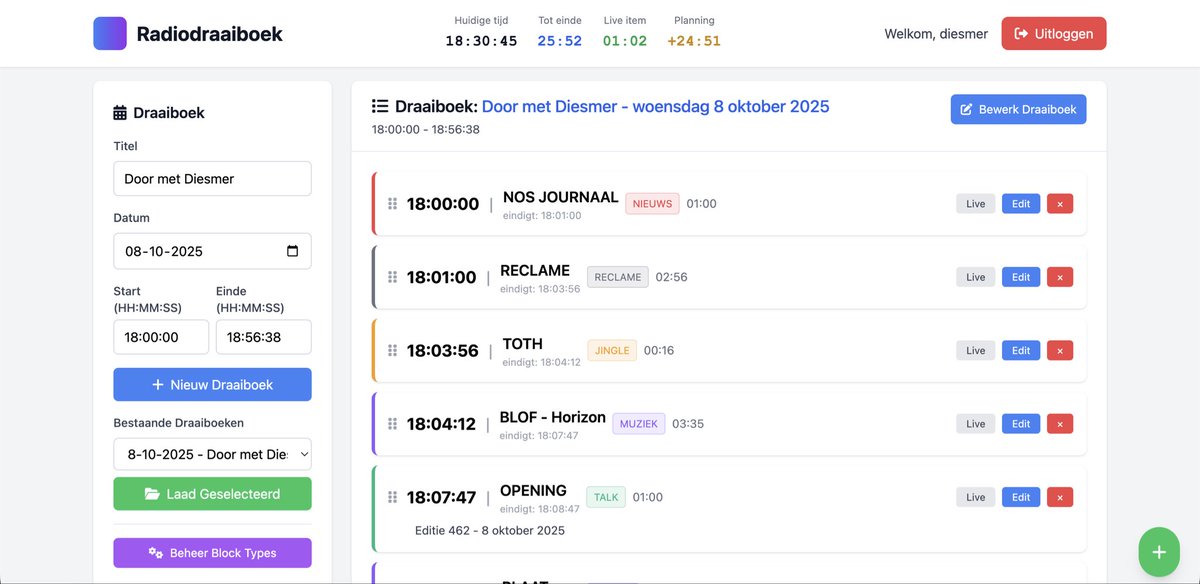Click the note 'Editie 462 - 8 oktober 2025'

point(490,530)
